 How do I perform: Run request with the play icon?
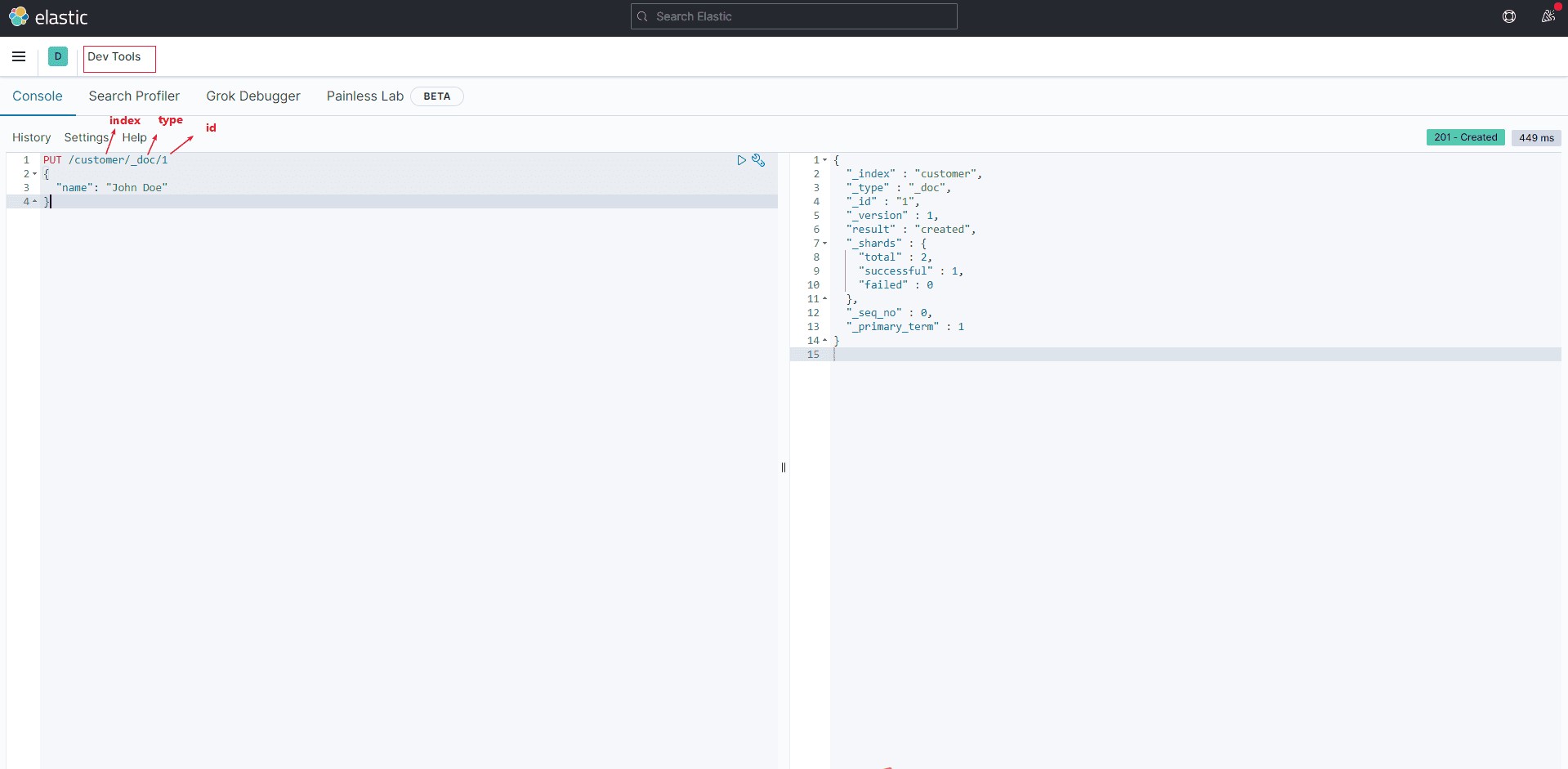(x=741, y=160)
